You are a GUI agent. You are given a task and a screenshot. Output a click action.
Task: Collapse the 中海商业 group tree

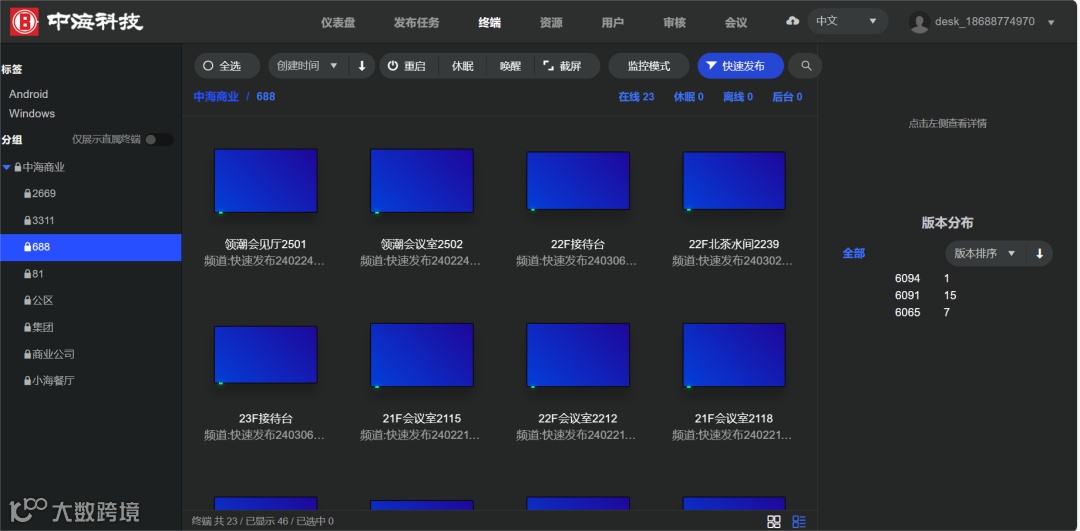coord(7,167)
